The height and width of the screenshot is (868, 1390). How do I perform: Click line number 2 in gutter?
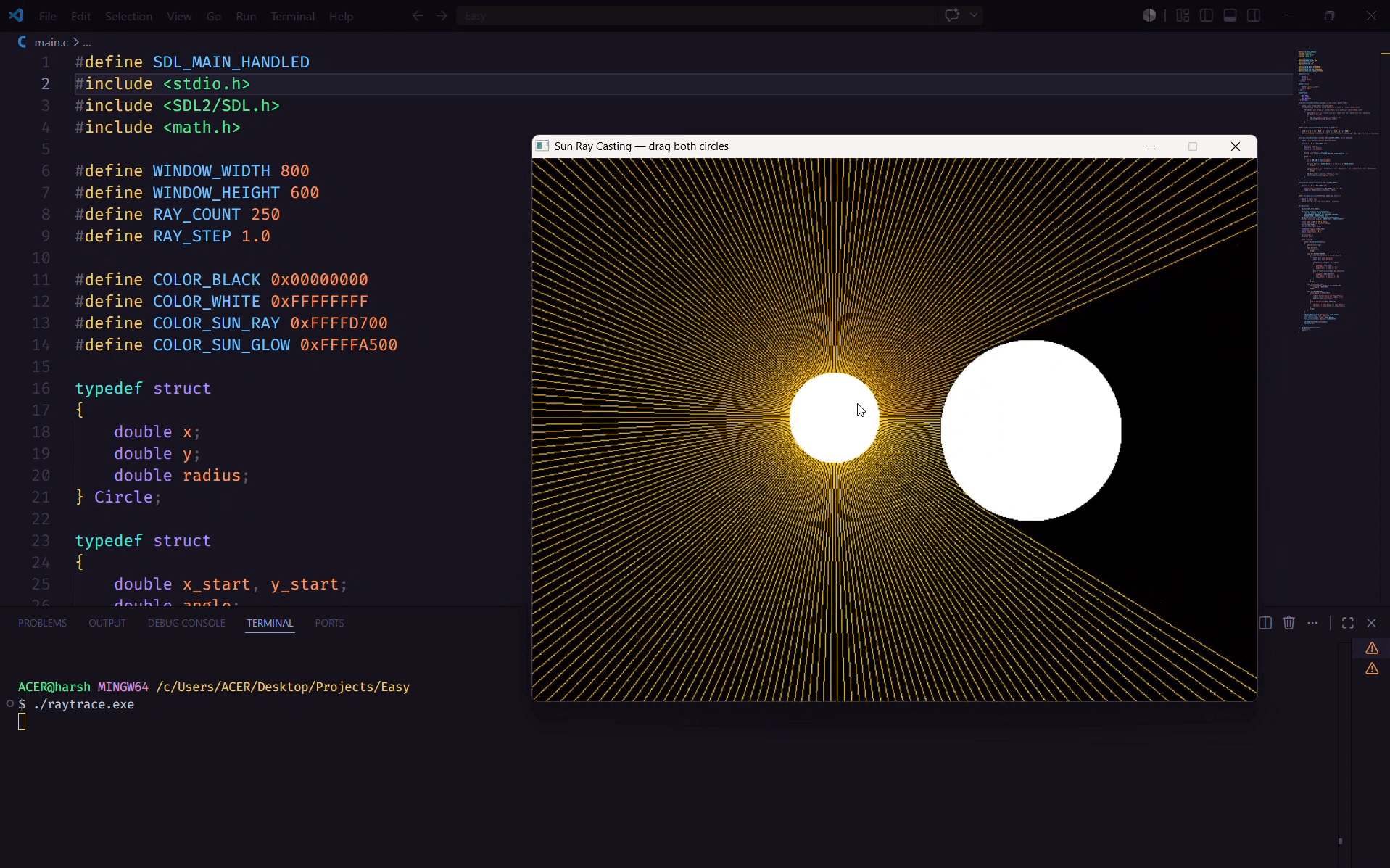coord(45,84)
